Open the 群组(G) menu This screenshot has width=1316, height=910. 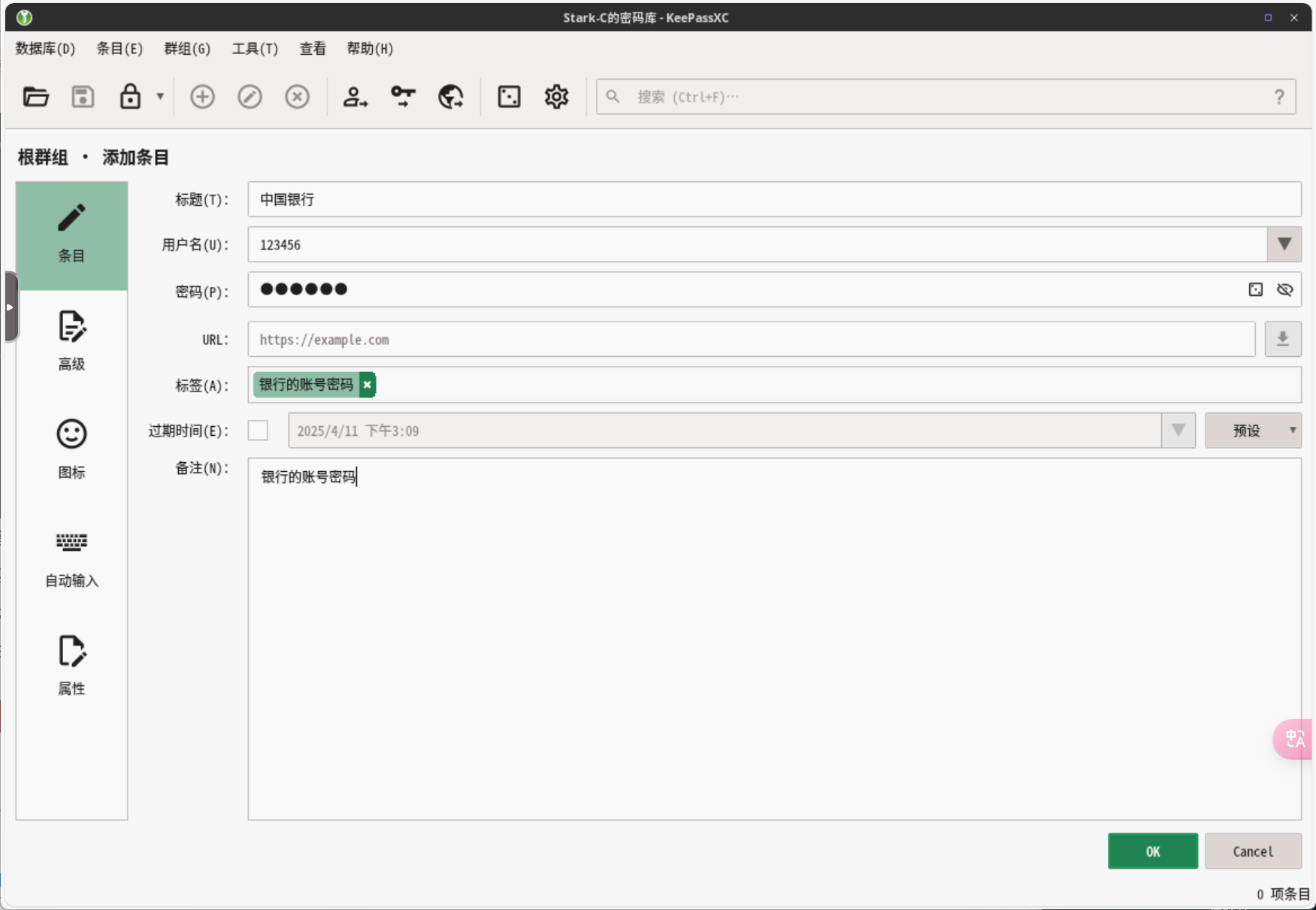click(x=187, y=49)
